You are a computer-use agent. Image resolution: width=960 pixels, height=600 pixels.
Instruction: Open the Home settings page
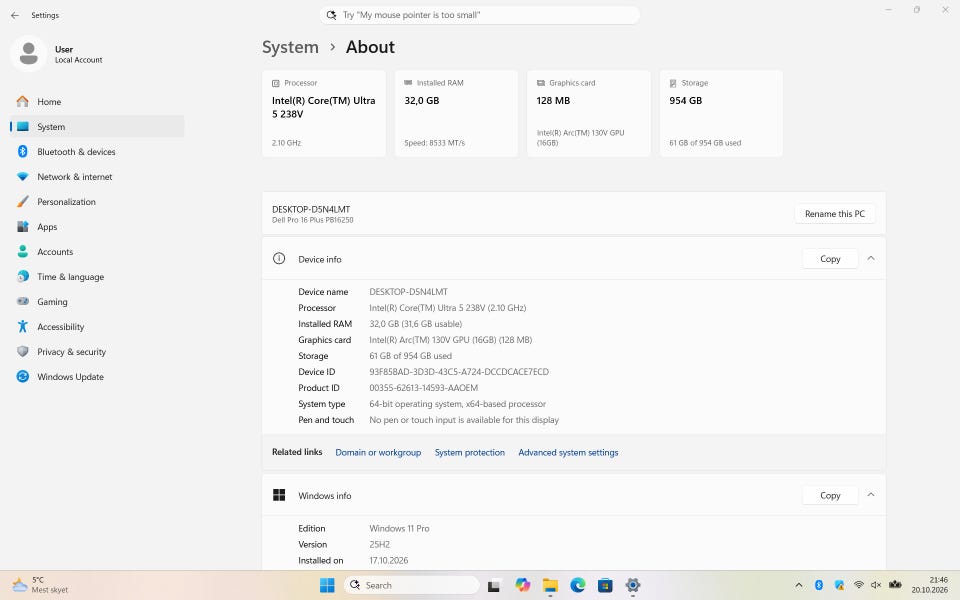pos(97,102)
